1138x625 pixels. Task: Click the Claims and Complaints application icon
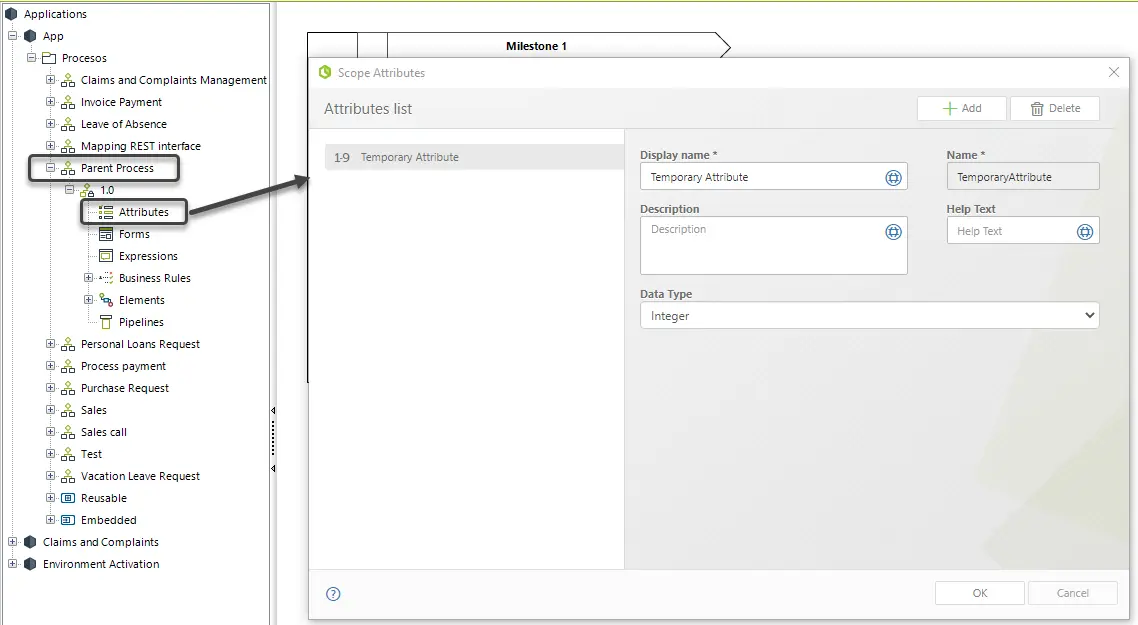point(30,542)
